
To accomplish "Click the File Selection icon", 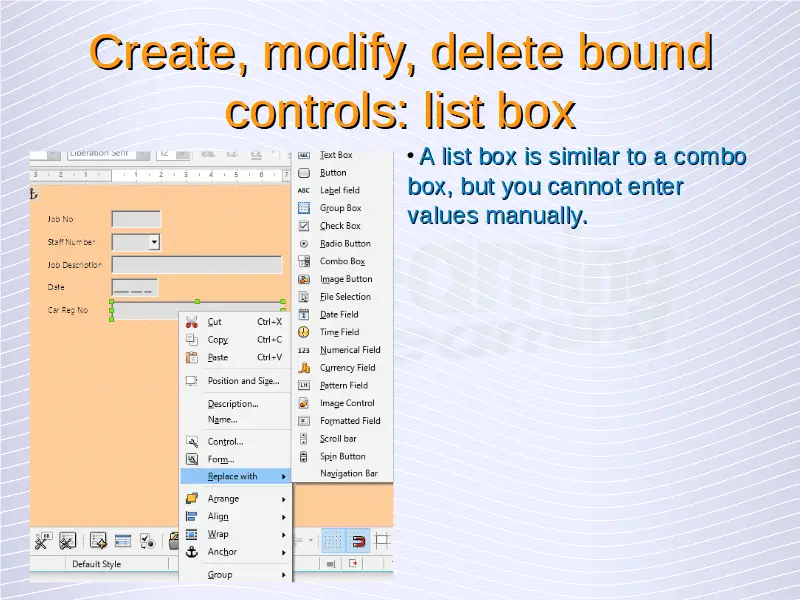I will 304,297.
